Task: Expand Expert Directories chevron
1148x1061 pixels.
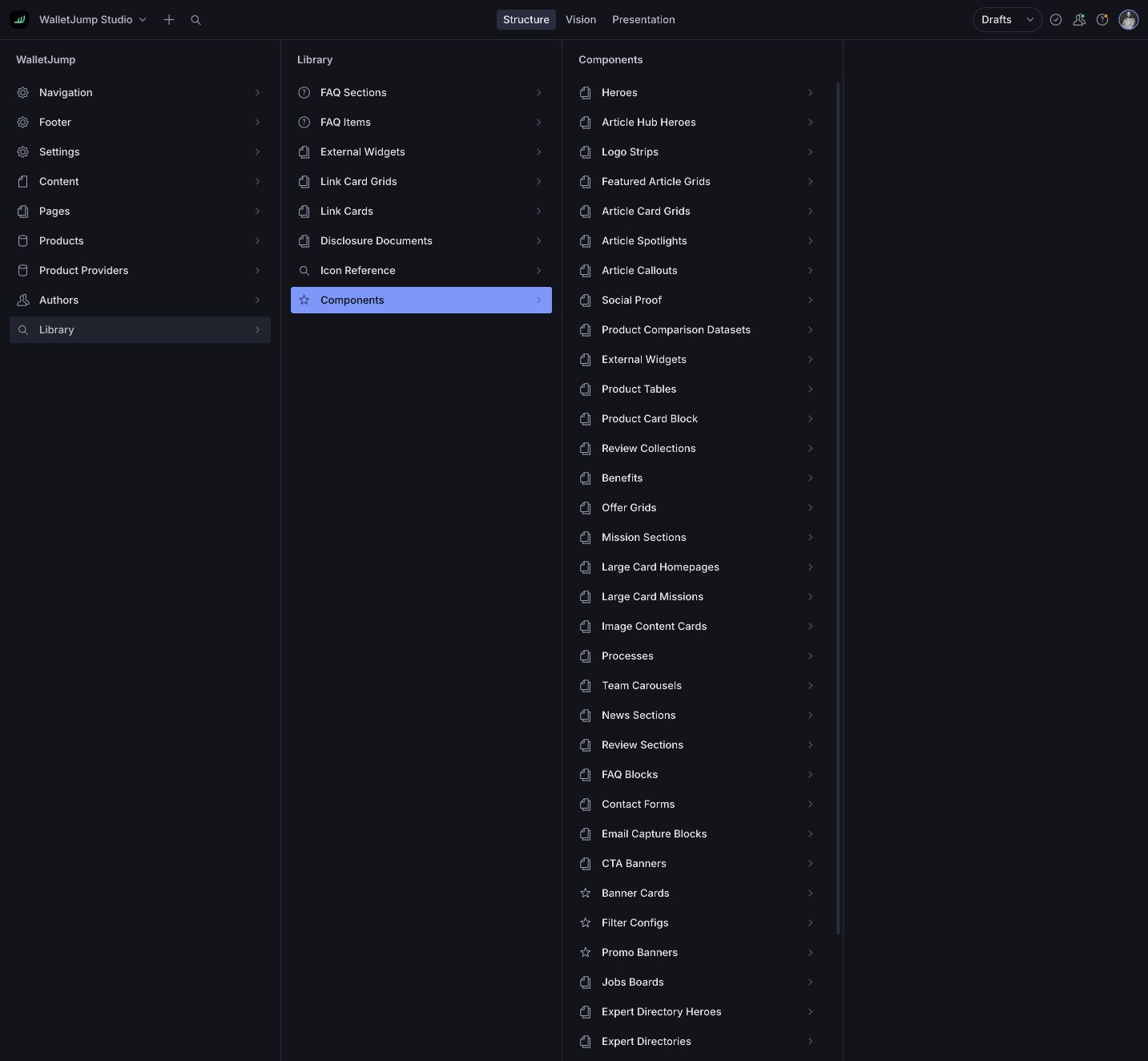Action: click(810, 1041)
